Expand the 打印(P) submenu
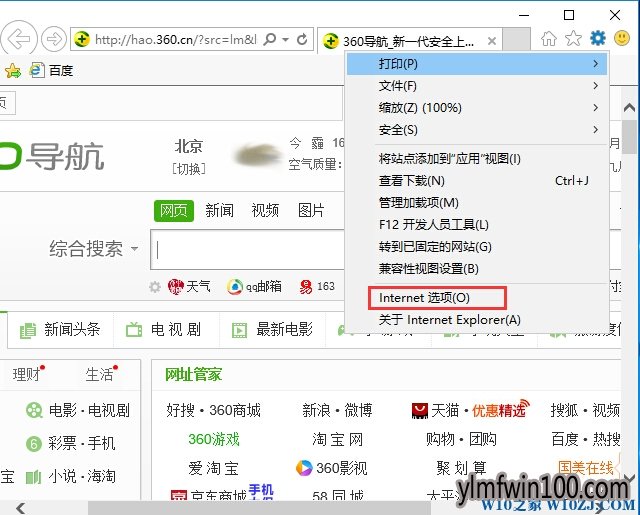Viewport: 640px width, 515px height. 477,64
